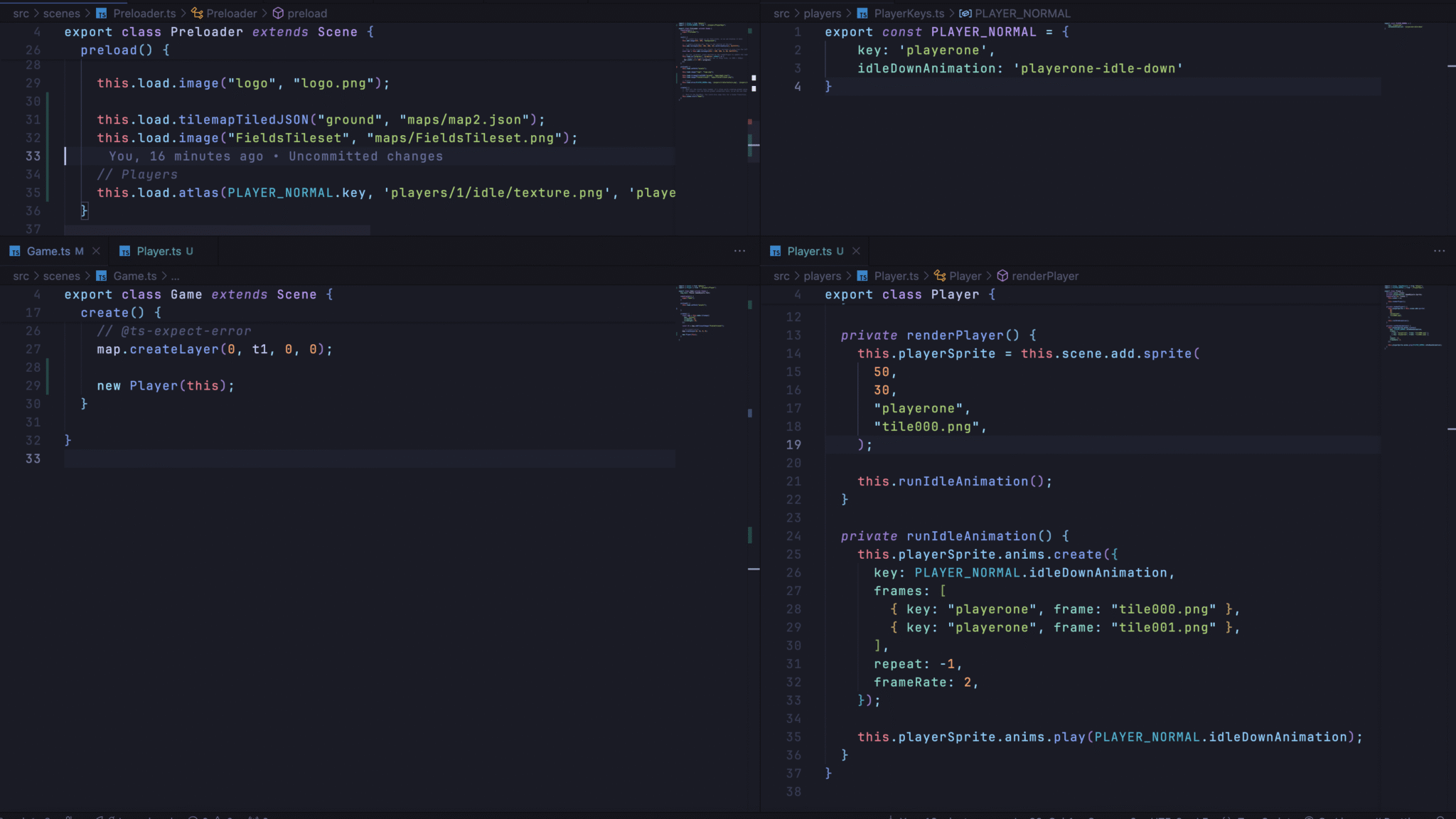Click the '"tile000.png",' argument on line 18
Viewport: 1456px width, 819px height.
pos(930,427)
